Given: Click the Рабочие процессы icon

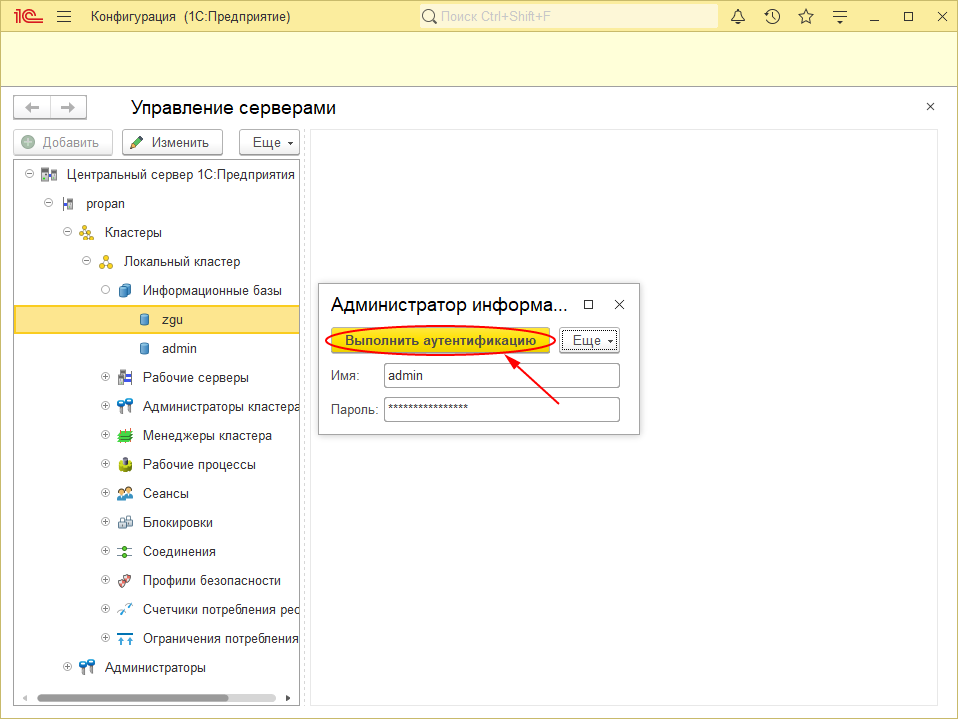Looking at the screenshot, I should 125,464.
